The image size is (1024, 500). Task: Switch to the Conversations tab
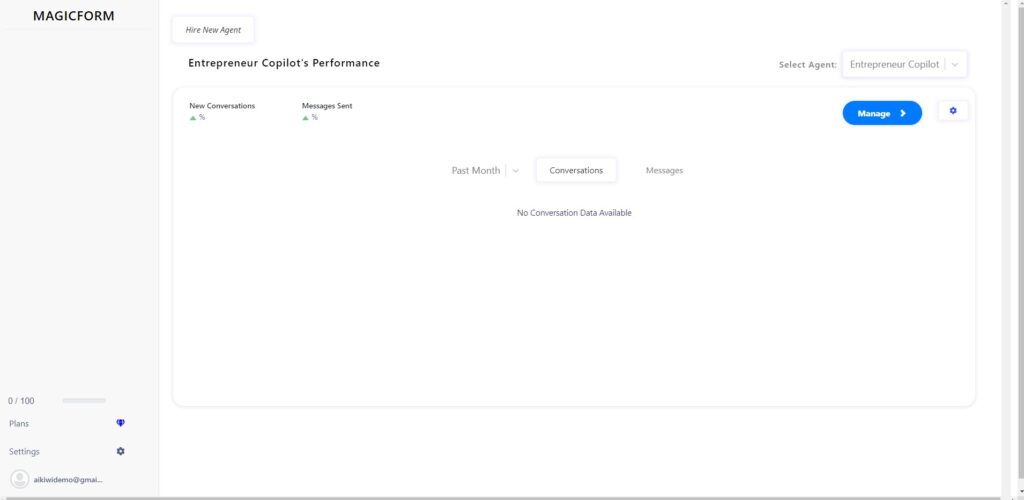pos(576,170)
